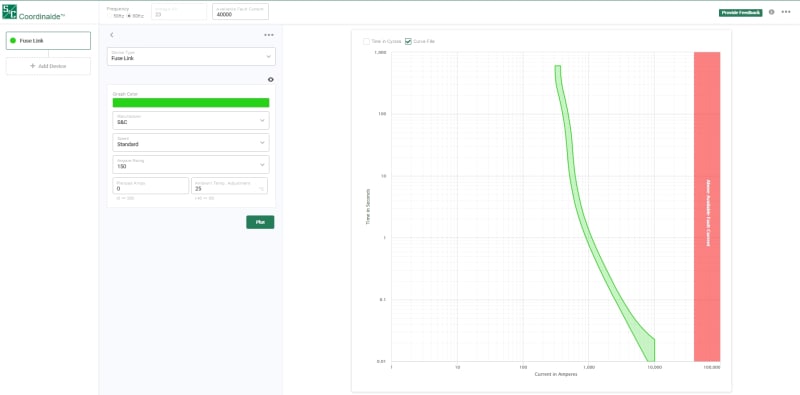
Task: Click the S&C Coordinaide logo
Action: tap(34, 12)
